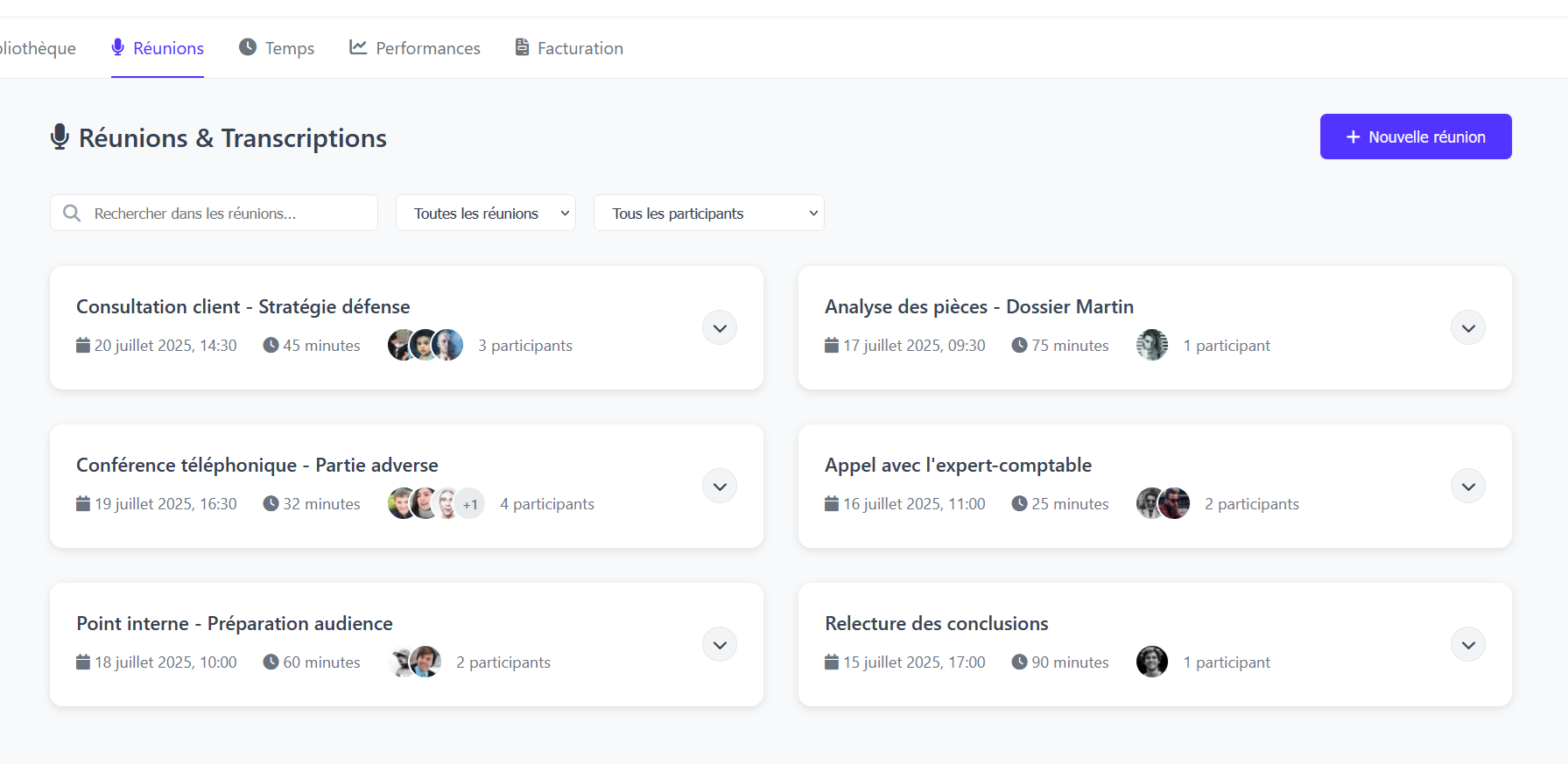The image size is (1568, 764).
Task: Click calendar icon next to 20 juillet 2025
Action: pyautogui.click(x=83, y=345)
